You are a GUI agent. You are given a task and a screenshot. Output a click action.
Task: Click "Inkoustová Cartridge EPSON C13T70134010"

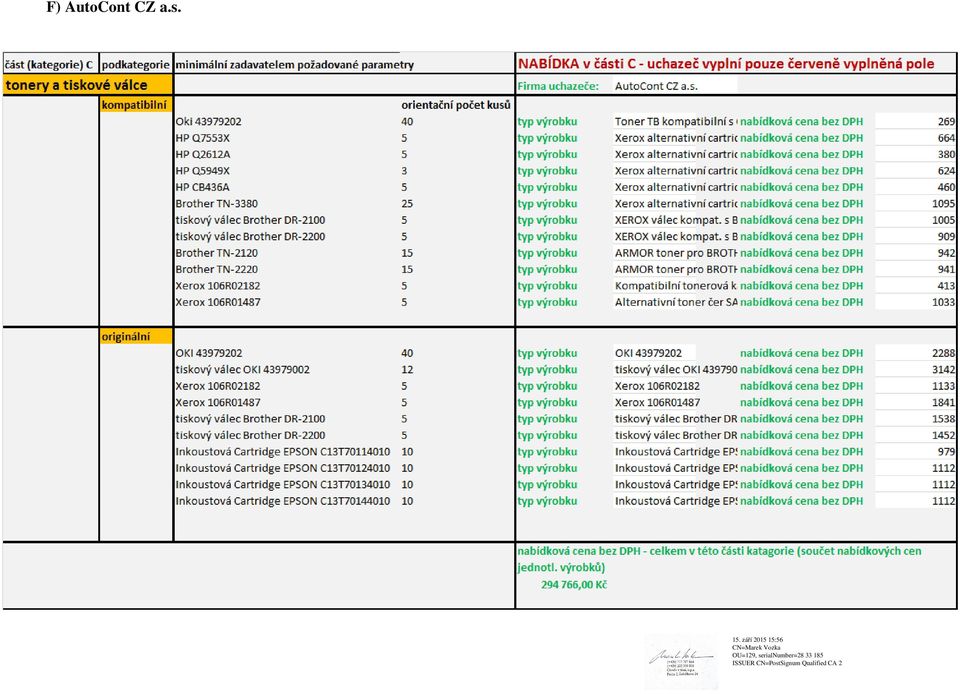[283, 485]
